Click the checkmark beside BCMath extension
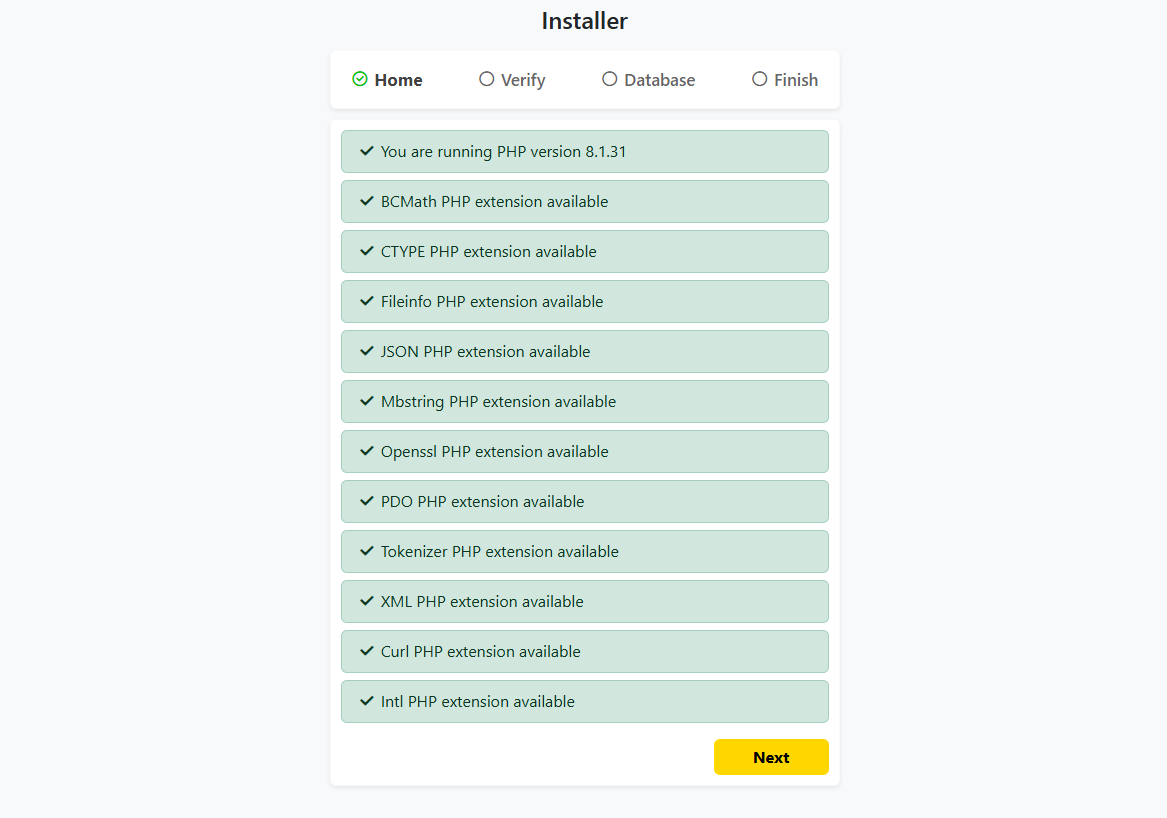Image resolution: width=1167 pixels, height=818 pixels. coord(366,201)
